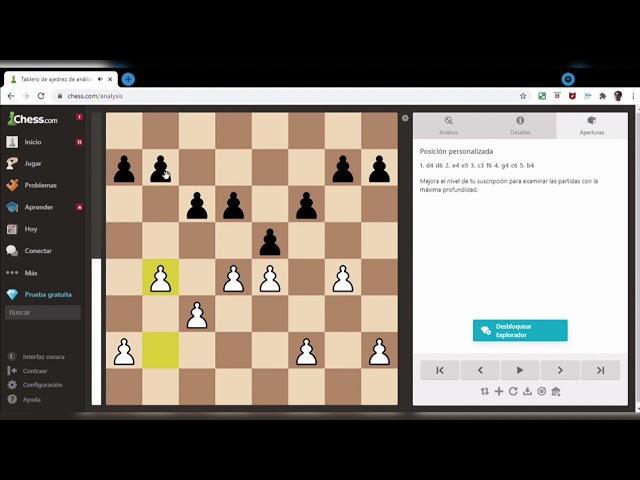Close the Tablero de ajedrez tab
The height and width of the screenshot is (480, 640).
tap(110, 79)
